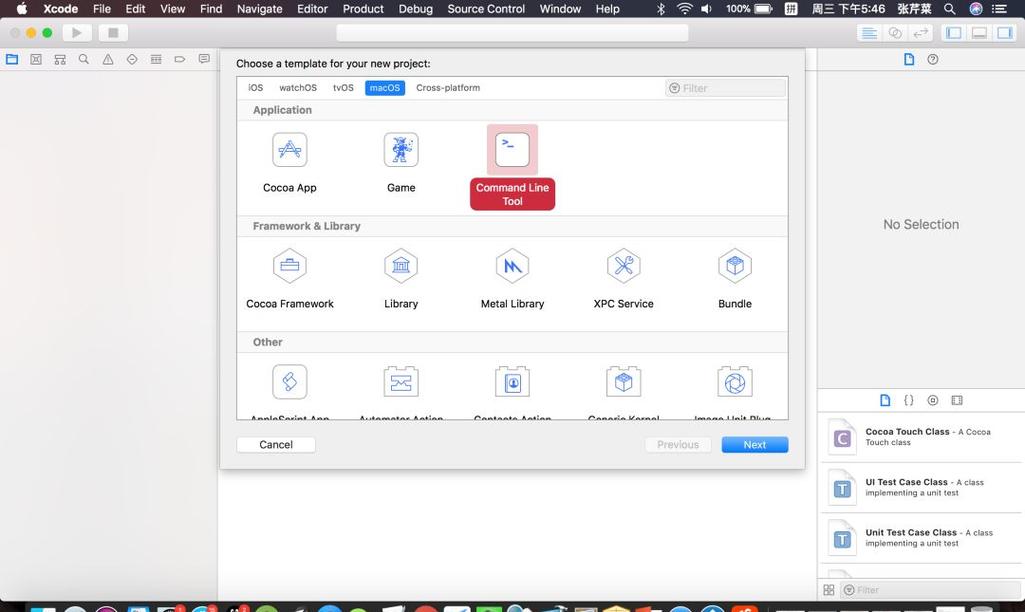Open Siri from menu bar
Image resolution: width=1025 pixels, height=612 pixels.
(x=975, y=8)
